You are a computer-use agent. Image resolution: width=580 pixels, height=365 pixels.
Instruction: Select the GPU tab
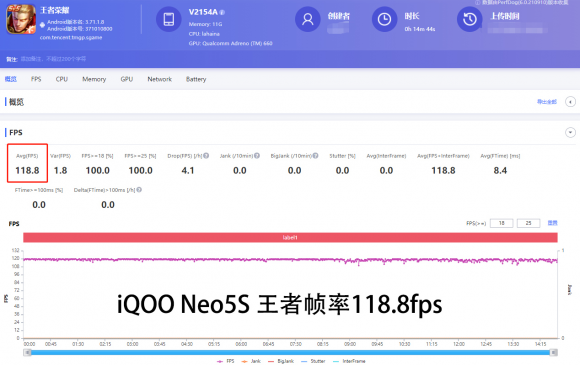(127, 79)
